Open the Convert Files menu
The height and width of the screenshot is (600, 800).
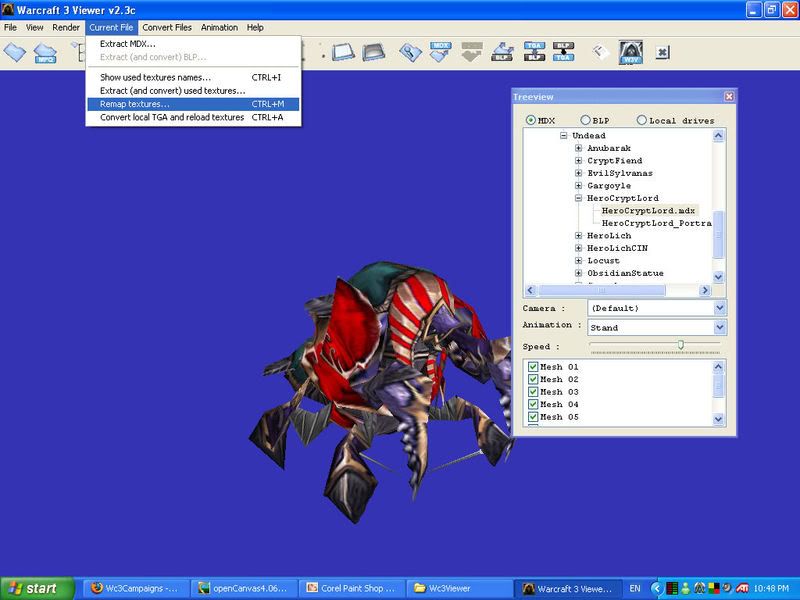[x=167, y=28]
